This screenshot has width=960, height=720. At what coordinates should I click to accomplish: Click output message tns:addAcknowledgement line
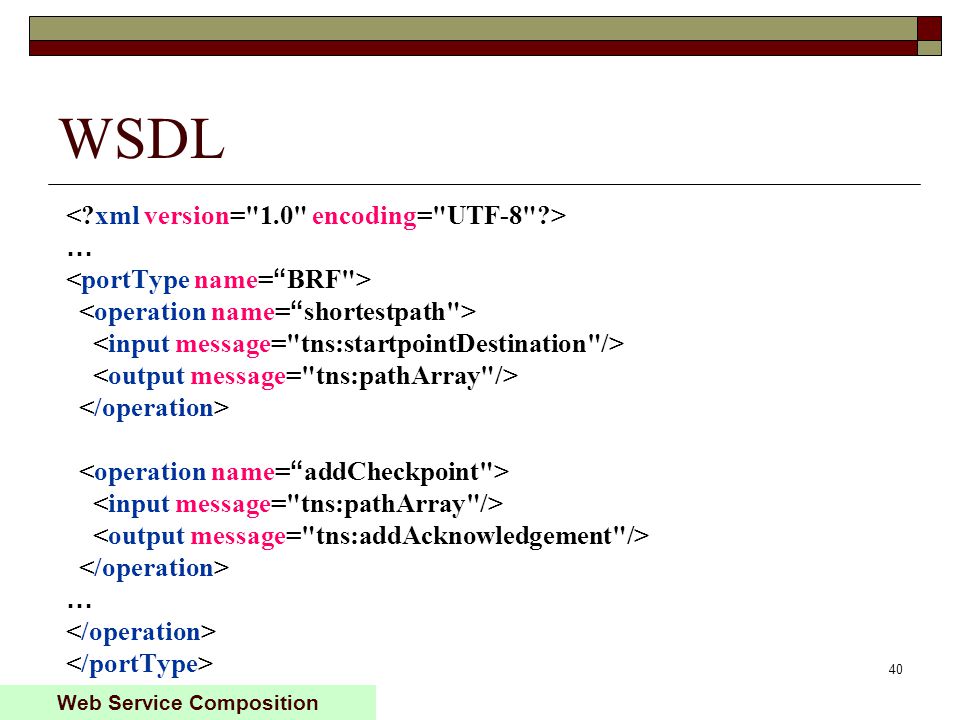click(371, 536)
